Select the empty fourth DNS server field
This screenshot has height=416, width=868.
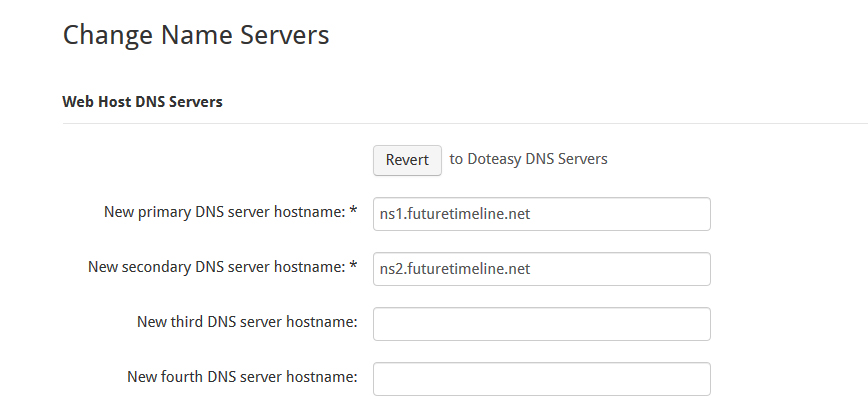pyautogui.click(x=542, y=379)
